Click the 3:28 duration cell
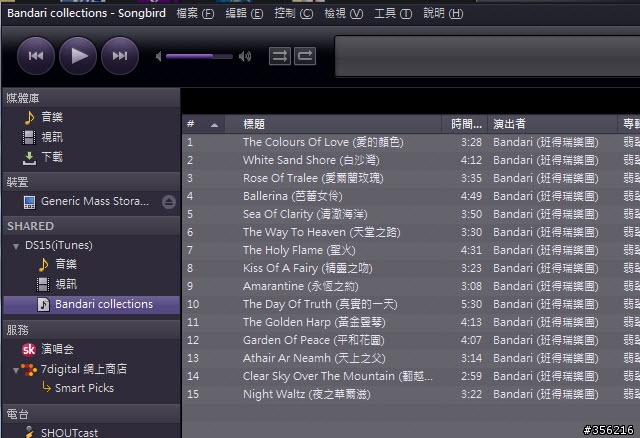The height and width of the screenshot is (438, 640). tap(471, 142)
